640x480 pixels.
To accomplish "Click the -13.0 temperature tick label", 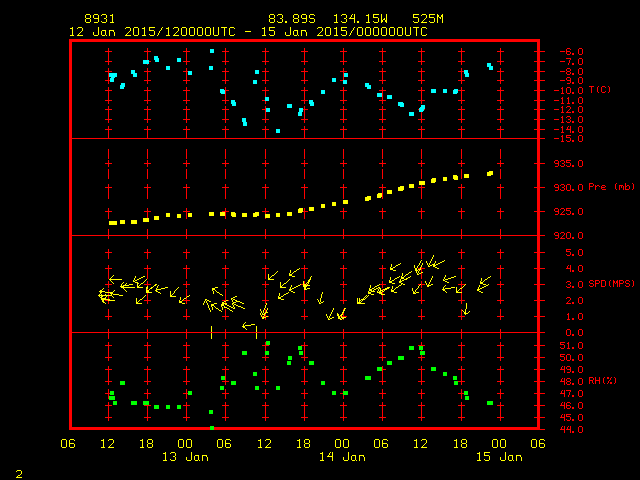I will pos(569,120).
